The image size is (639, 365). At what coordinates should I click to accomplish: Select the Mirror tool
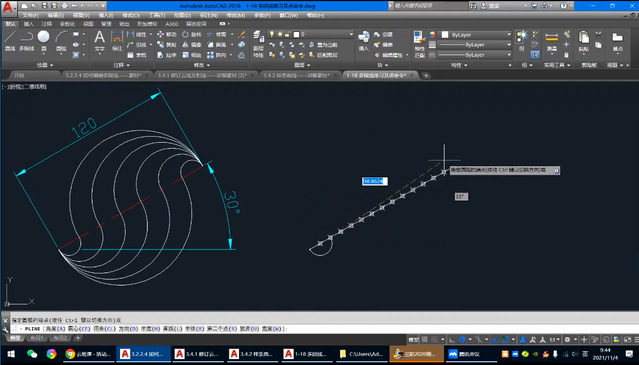pos(192,44)
